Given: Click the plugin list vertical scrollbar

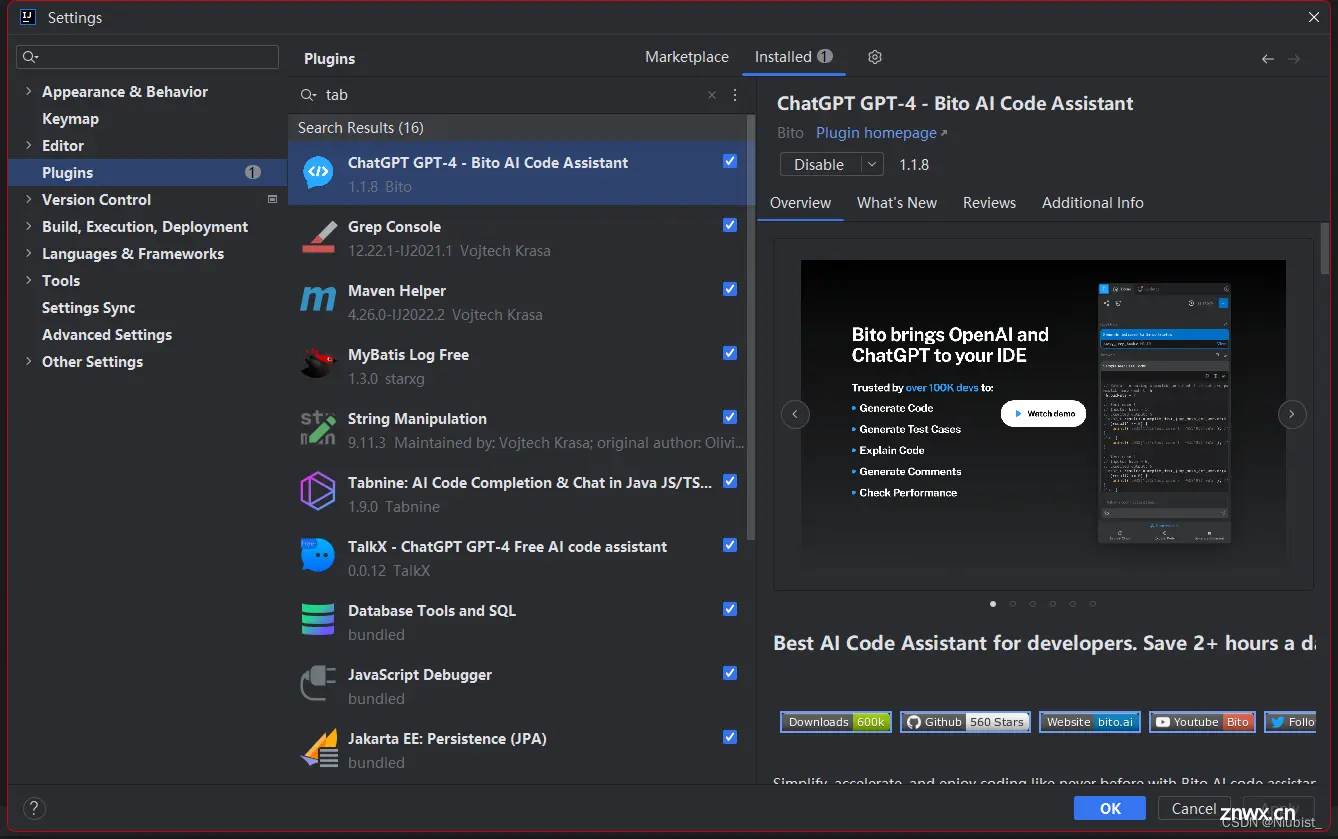Looking at the screenshot, I should point(751,327).
